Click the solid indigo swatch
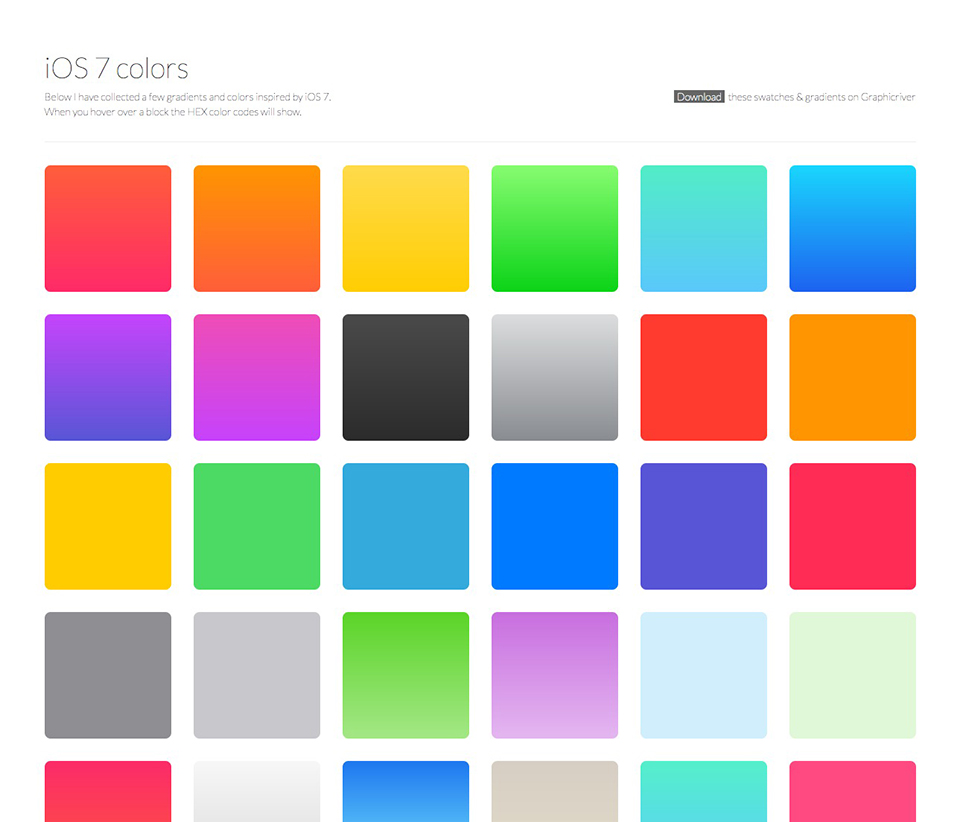 (703, 526)
